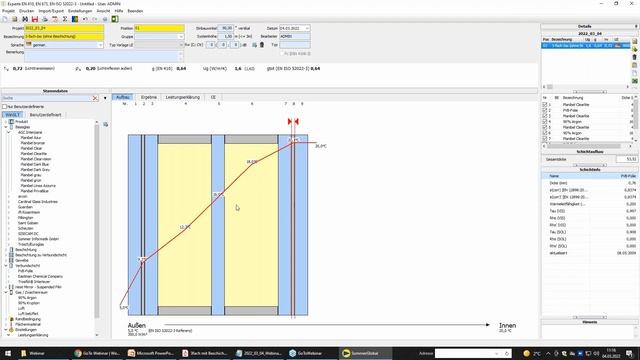Click the print toolbar icon
Viewport: 640px width, 360px height.
(x=45, y=19)
